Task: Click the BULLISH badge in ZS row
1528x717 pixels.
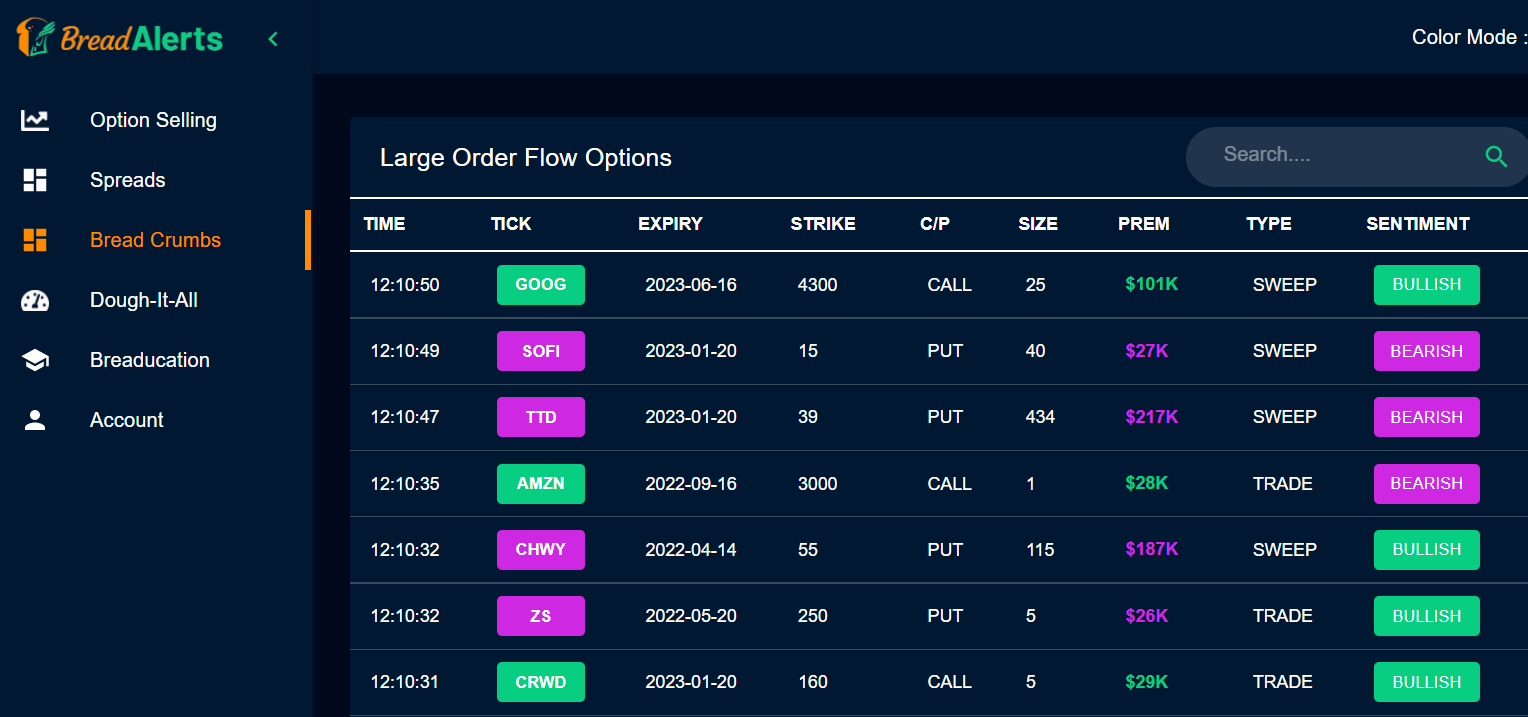Action: [x=1427, y=616]
